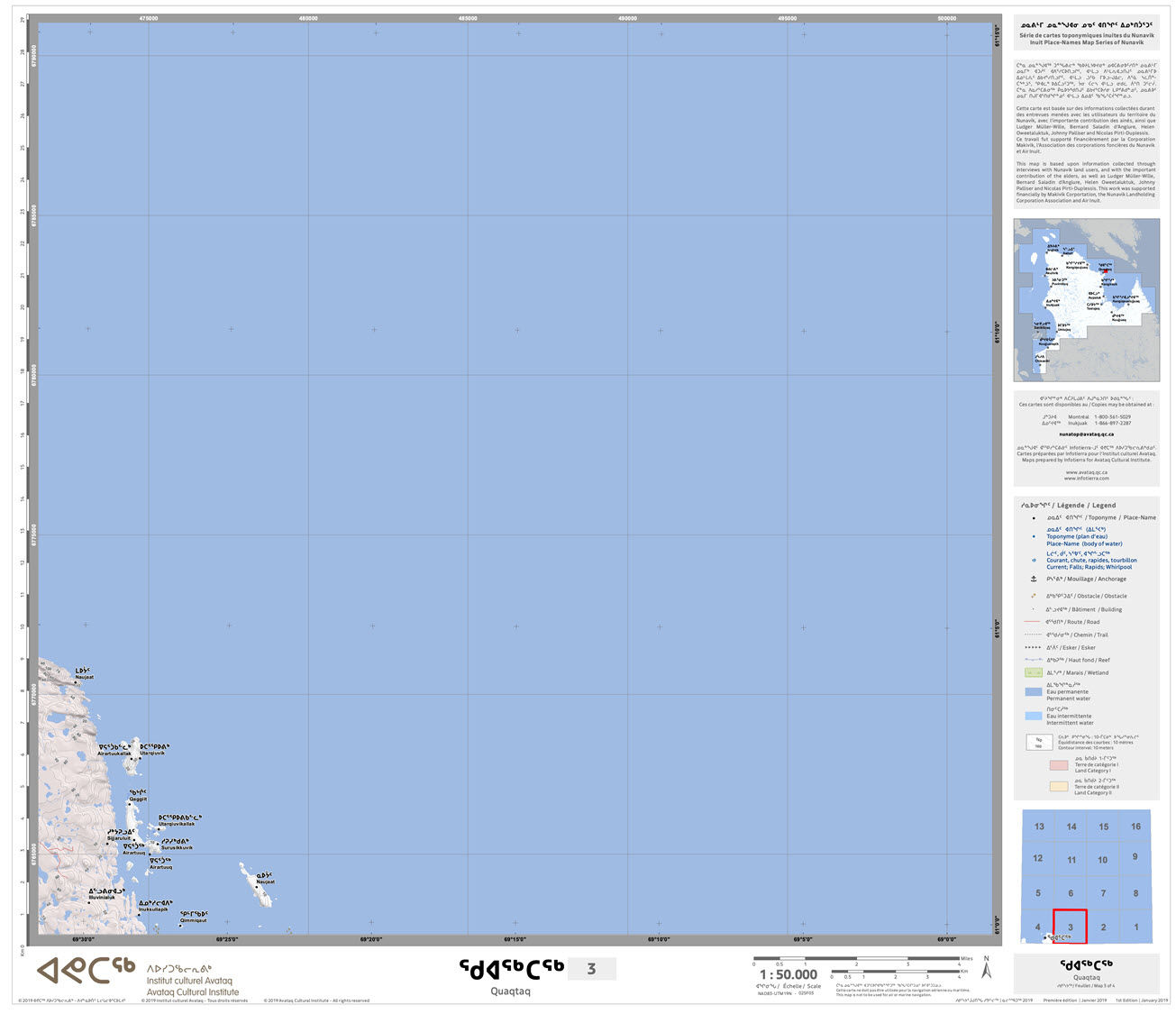Click the 'All rights reserved' copyright notice
The height and width of the screenshot is (1014, 1176).
point(316,1000)
